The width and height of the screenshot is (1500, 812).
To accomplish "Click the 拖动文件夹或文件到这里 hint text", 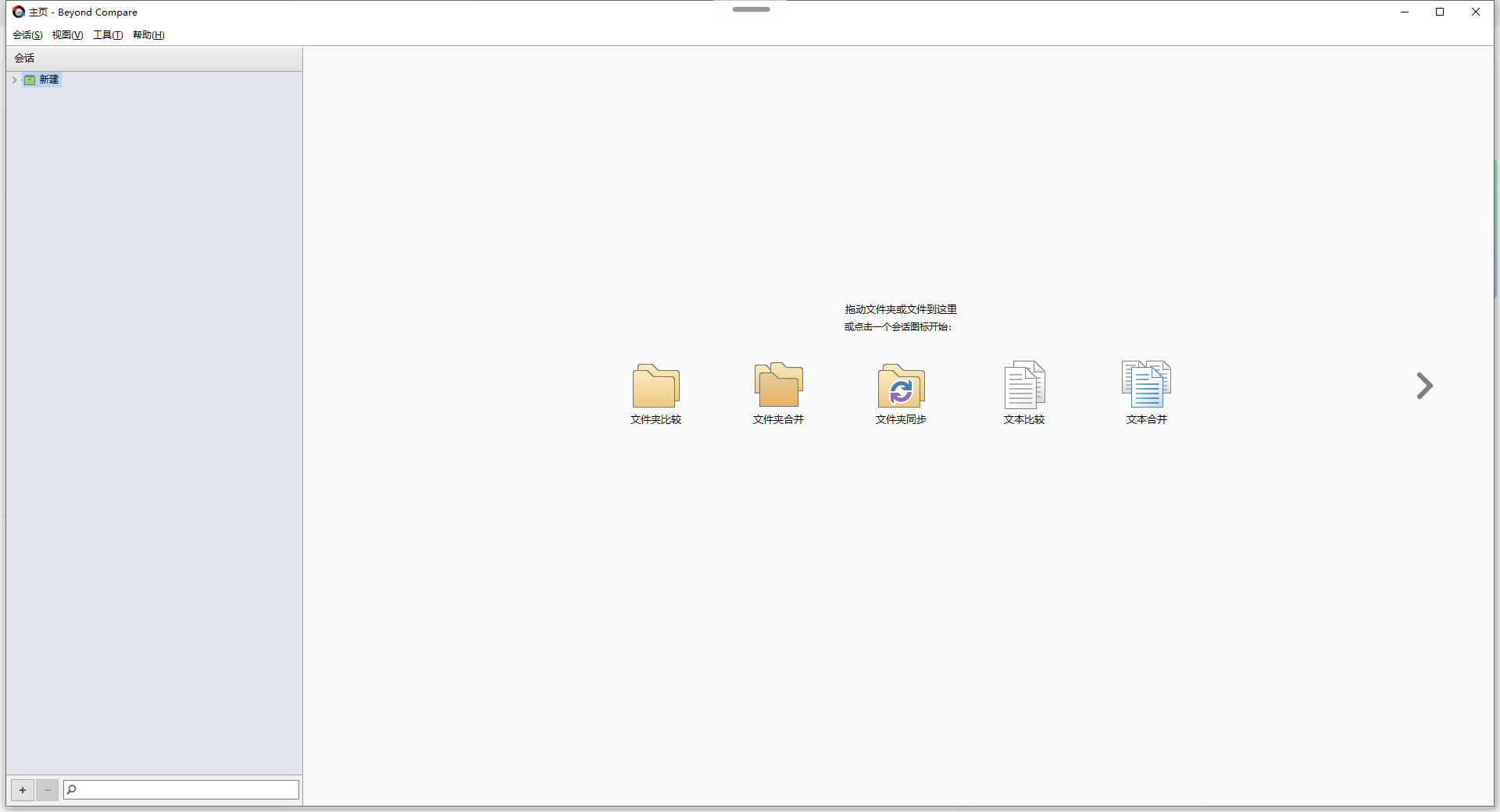I will click(x=901, y=310).
